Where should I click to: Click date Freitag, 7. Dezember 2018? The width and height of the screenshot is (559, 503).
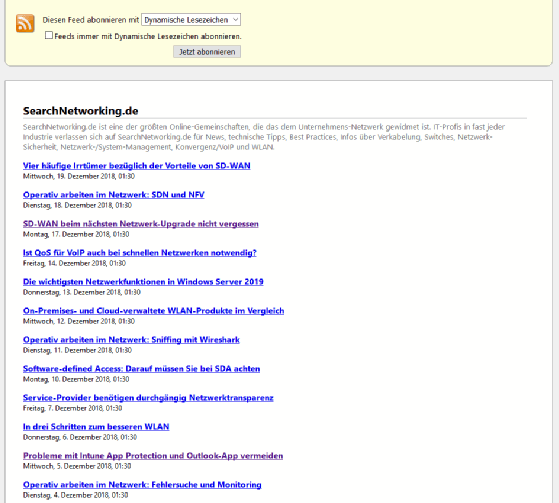(73, 408)
